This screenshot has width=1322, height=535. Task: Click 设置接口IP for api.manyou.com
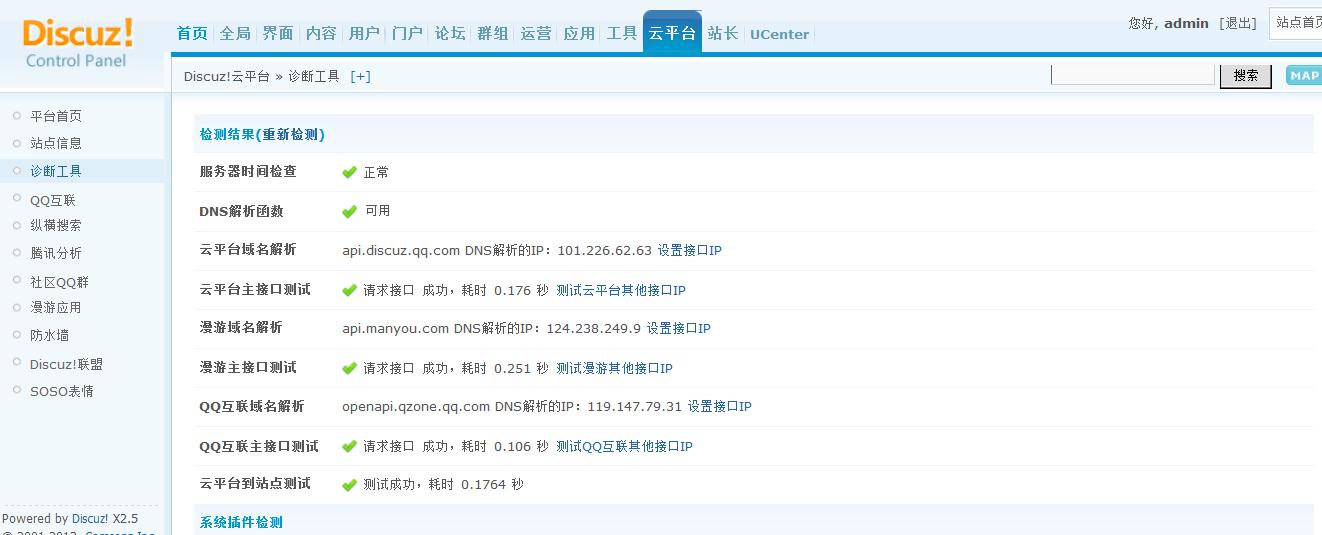click(x=678, y=328)
